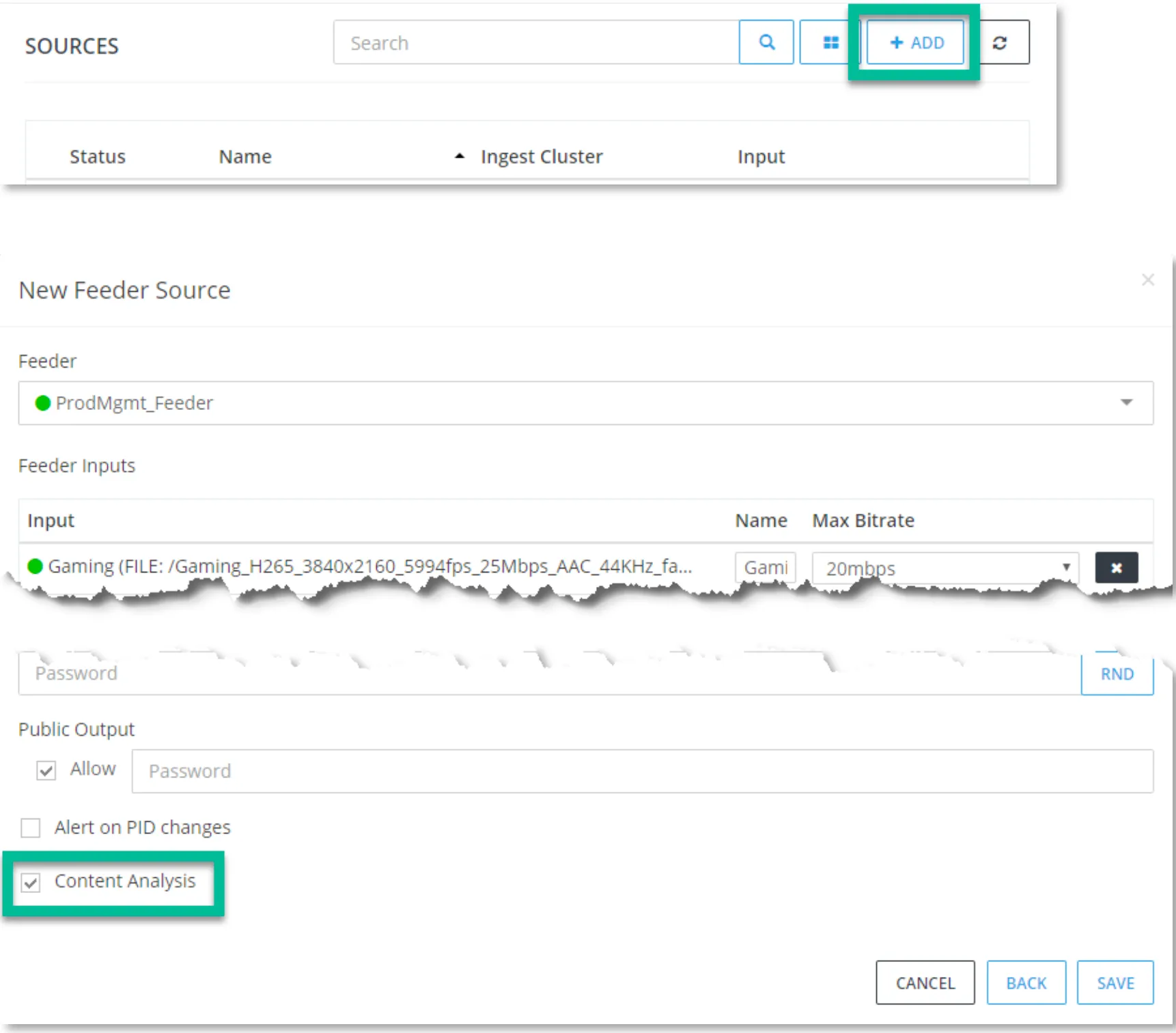Click the search magnifier icon button
The image size is (1176, 1033).
coord(766,42)
